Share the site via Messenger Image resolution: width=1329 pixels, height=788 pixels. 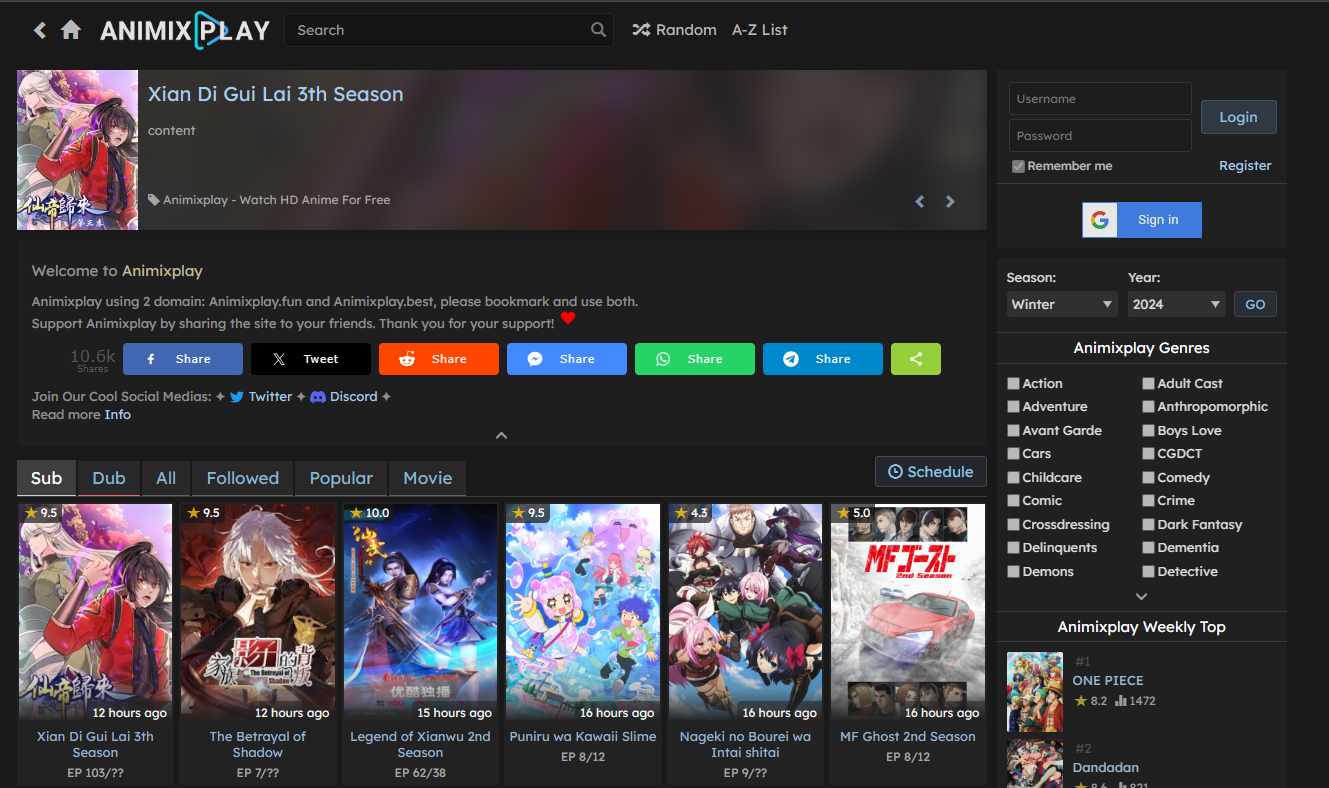click(x=567, y=359)
